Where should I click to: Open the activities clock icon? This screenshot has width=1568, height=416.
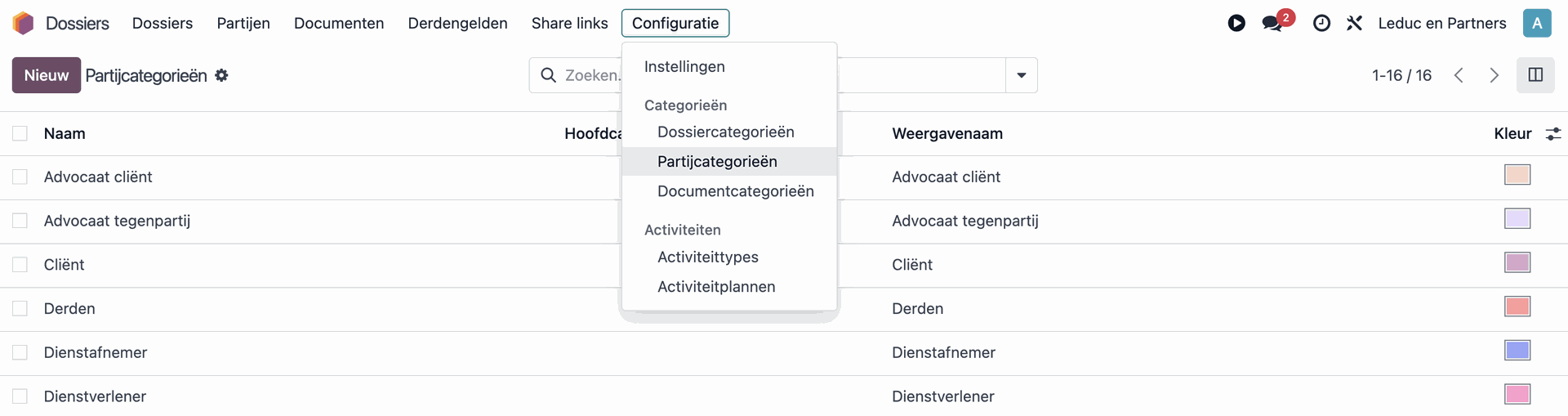1321,23
